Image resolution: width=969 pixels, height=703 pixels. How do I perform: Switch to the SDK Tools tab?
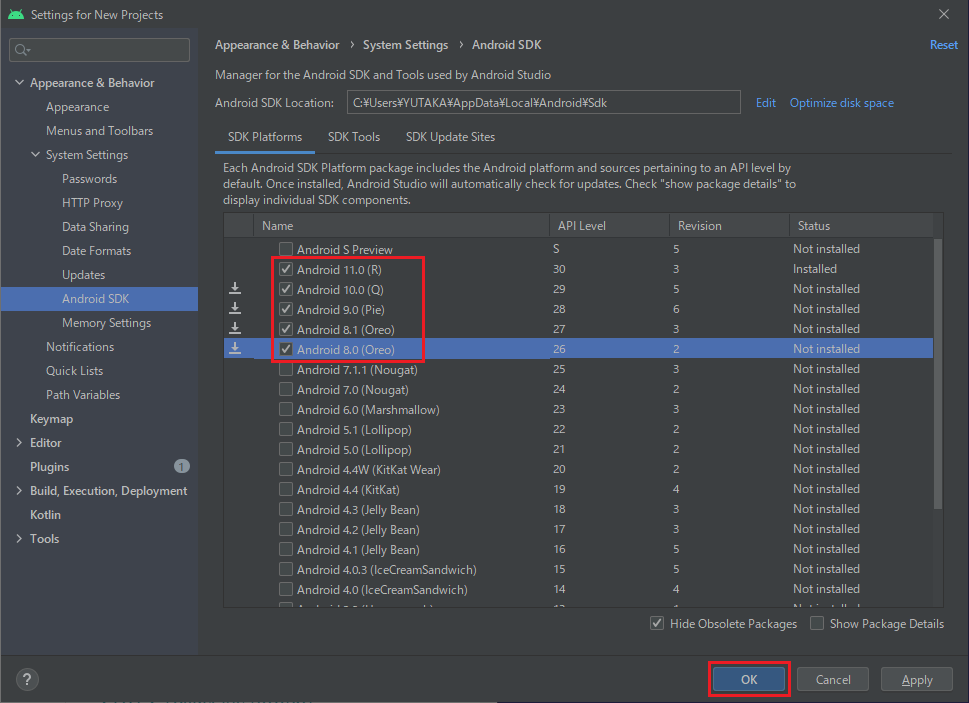point(353,137)
